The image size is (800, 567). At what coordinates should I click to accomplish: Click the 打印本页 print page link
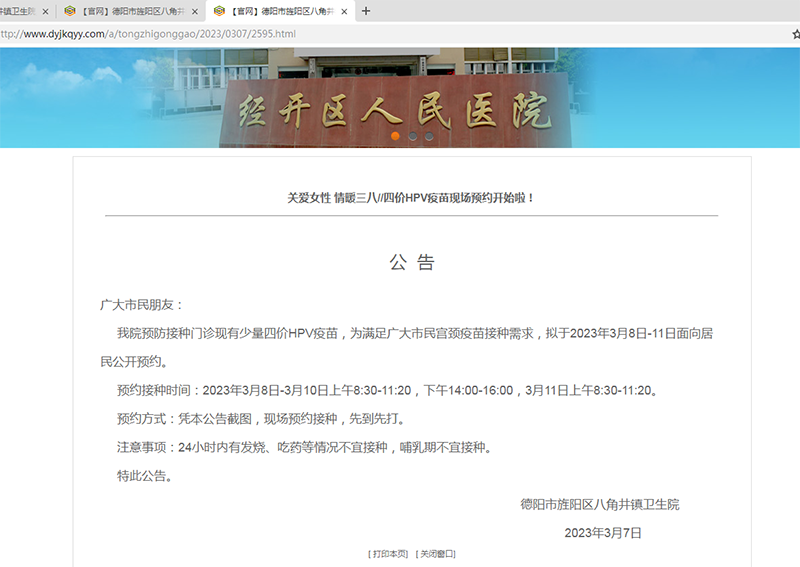pyautogui.click(x=389, y=553)
